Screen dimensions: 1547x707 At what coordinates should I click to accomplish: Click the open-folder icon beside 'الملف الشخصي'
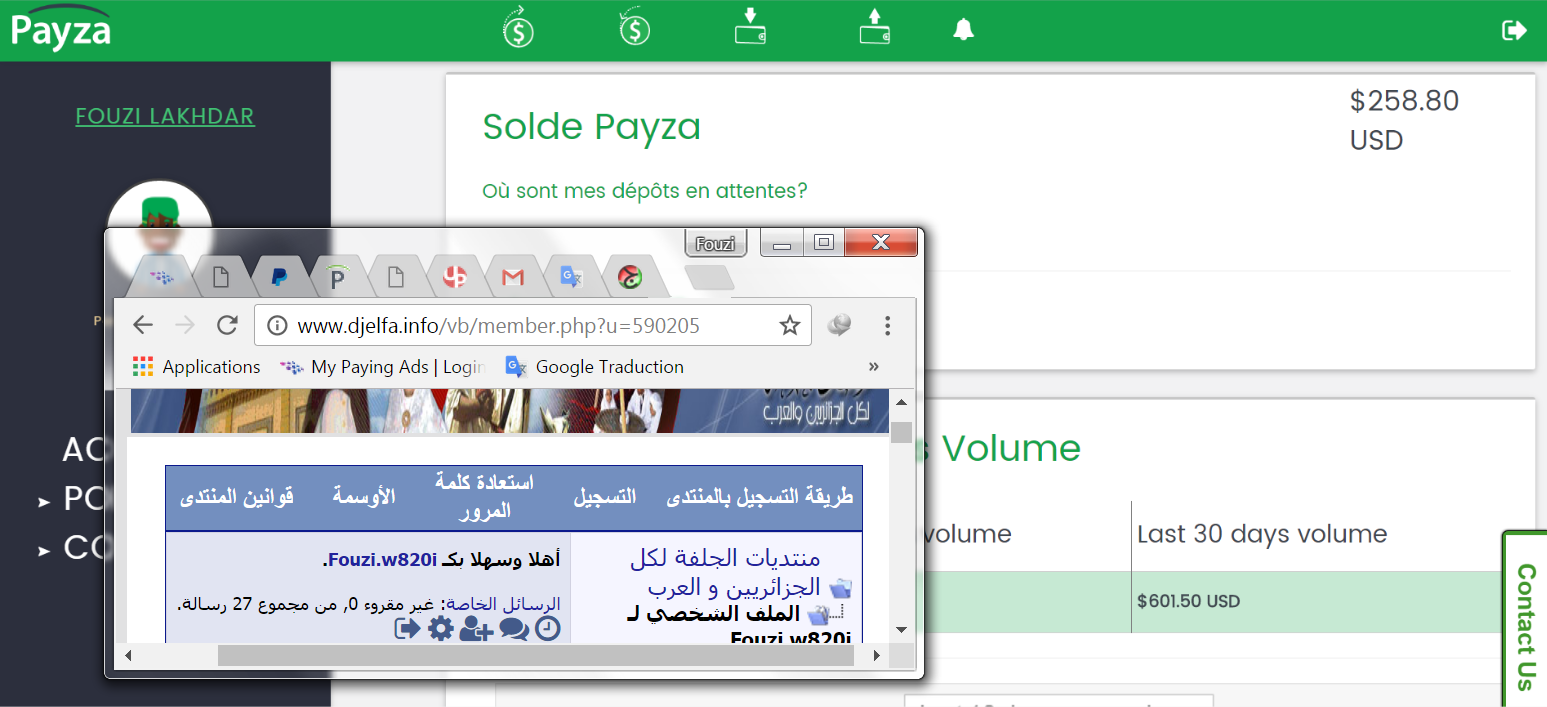coord(818,615)
